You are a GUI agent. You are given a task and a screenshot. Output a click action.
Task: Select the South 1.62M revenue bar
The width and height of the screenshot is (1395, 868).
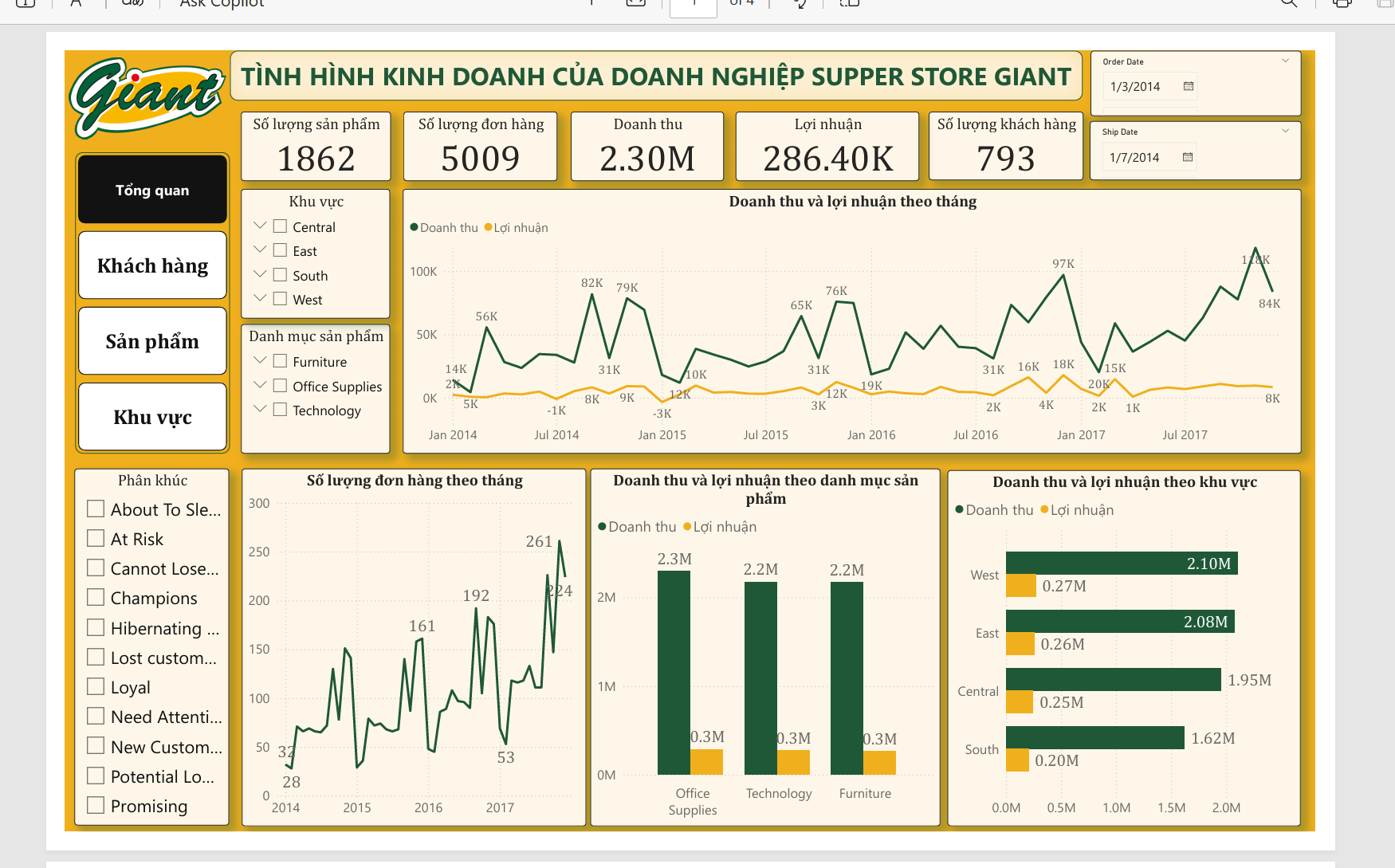pos(1095,737)
